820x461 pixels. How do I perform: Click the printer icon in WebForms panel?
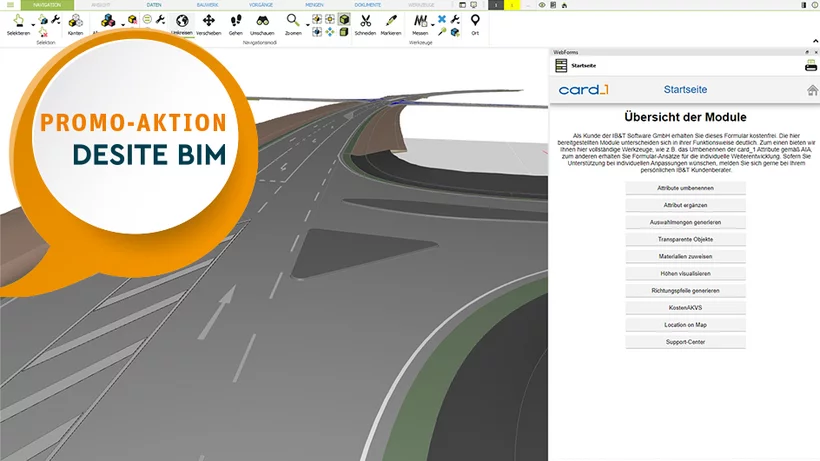811,65
